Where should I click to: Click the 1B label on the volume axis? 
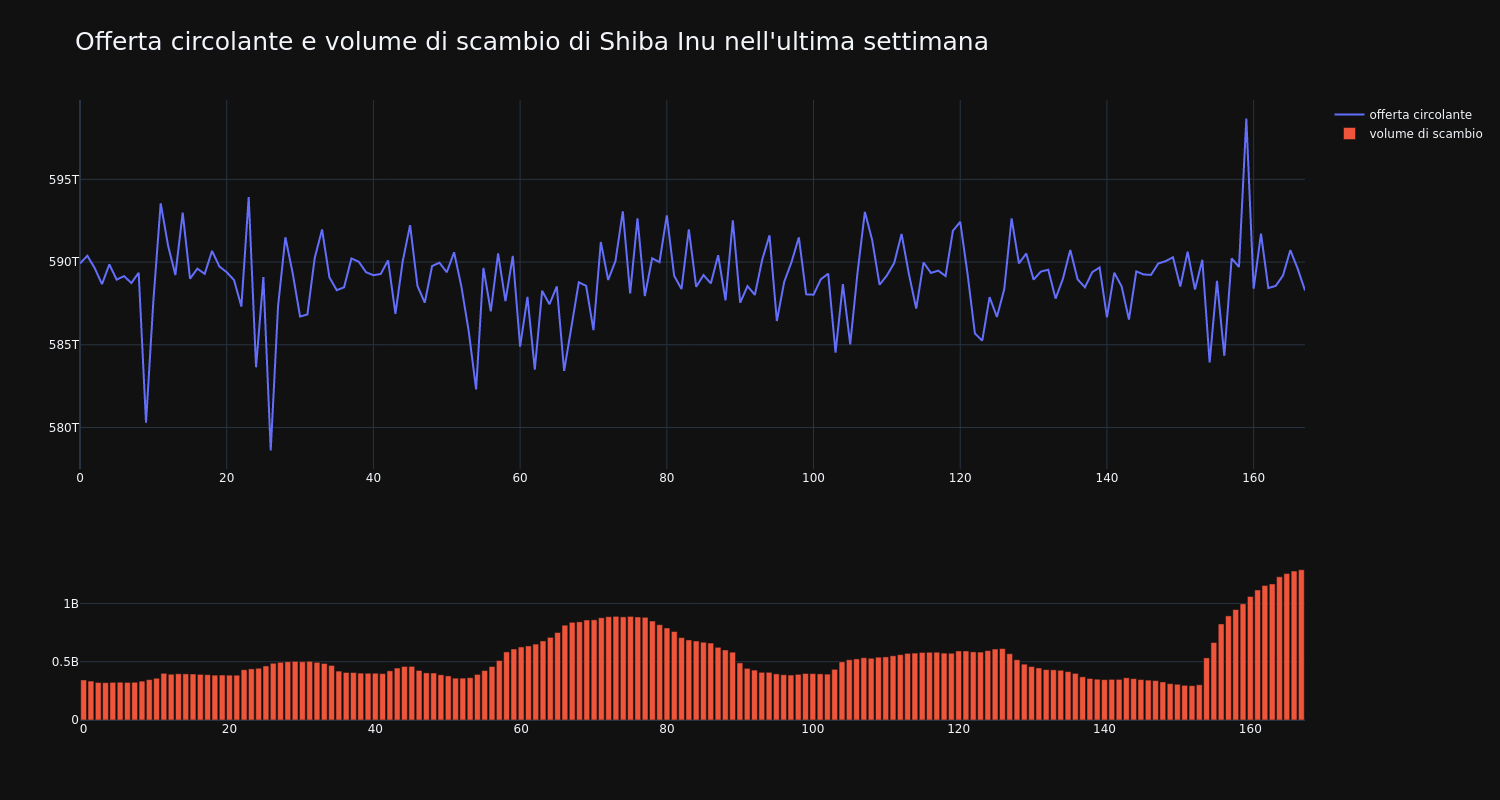tap(71, 604)
